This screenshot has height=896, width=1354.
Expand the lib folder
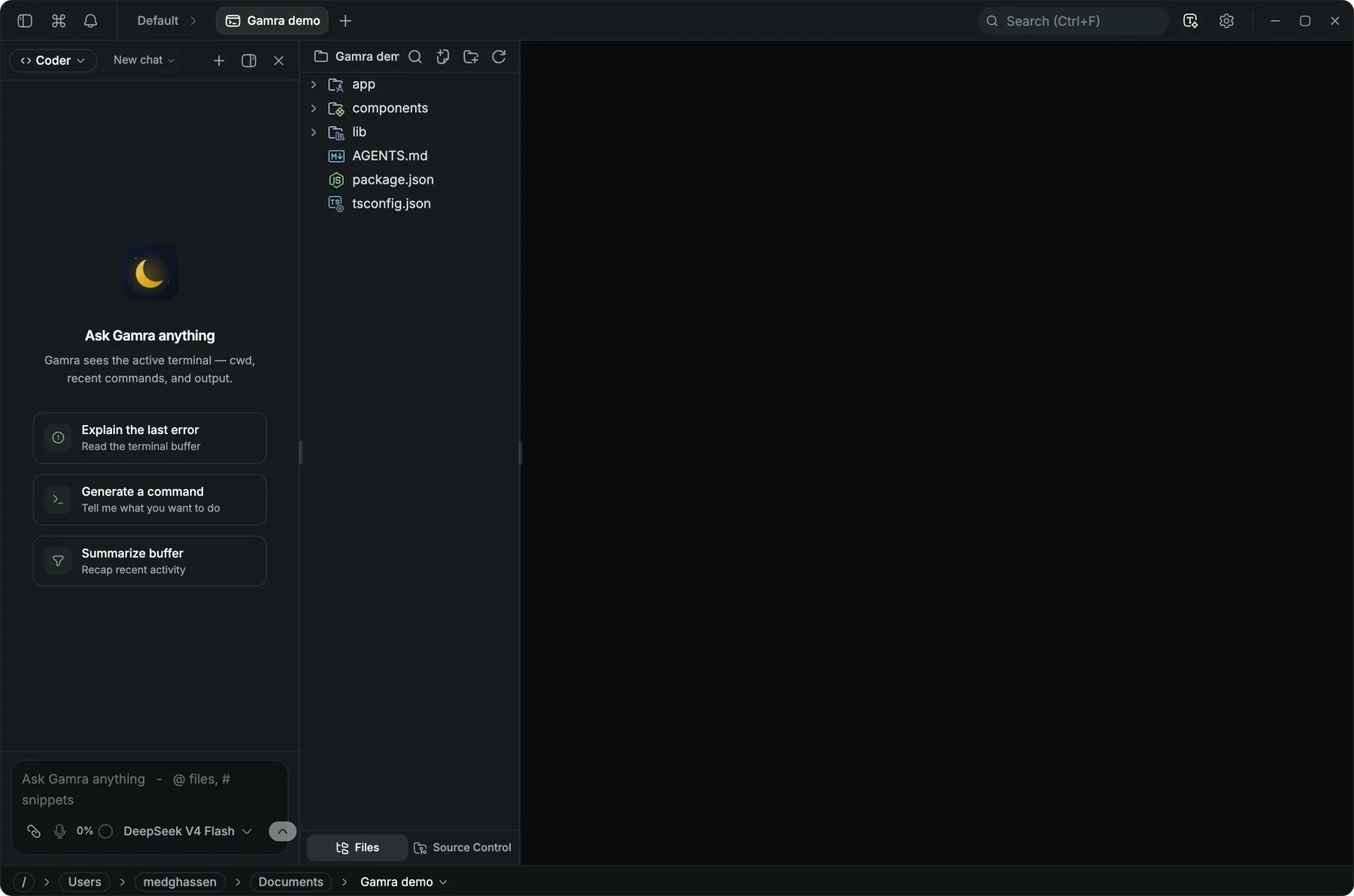[x=314, y=132]
